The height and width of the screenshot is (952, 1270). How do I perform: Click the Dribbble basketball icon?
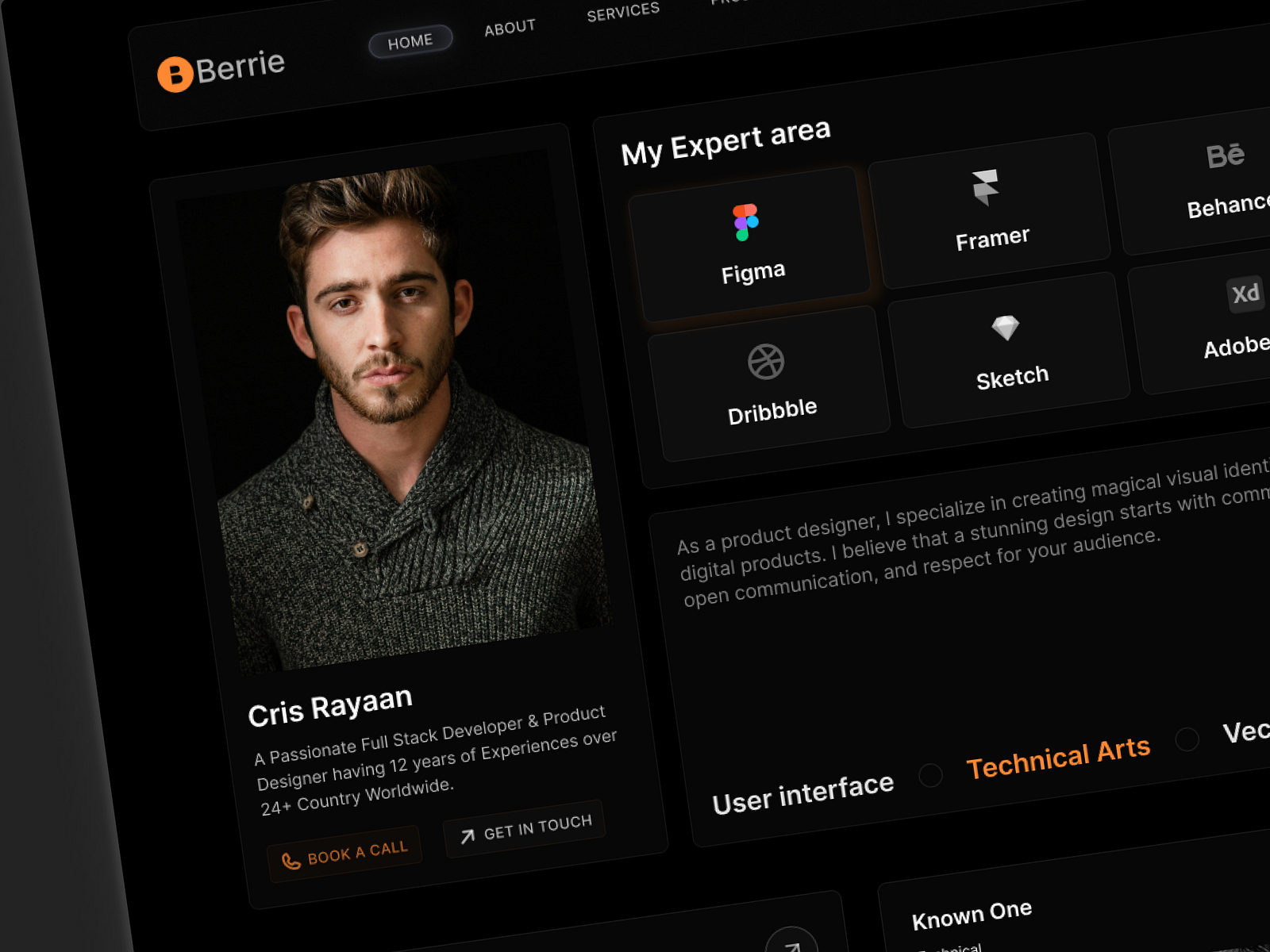pos(766,362)
